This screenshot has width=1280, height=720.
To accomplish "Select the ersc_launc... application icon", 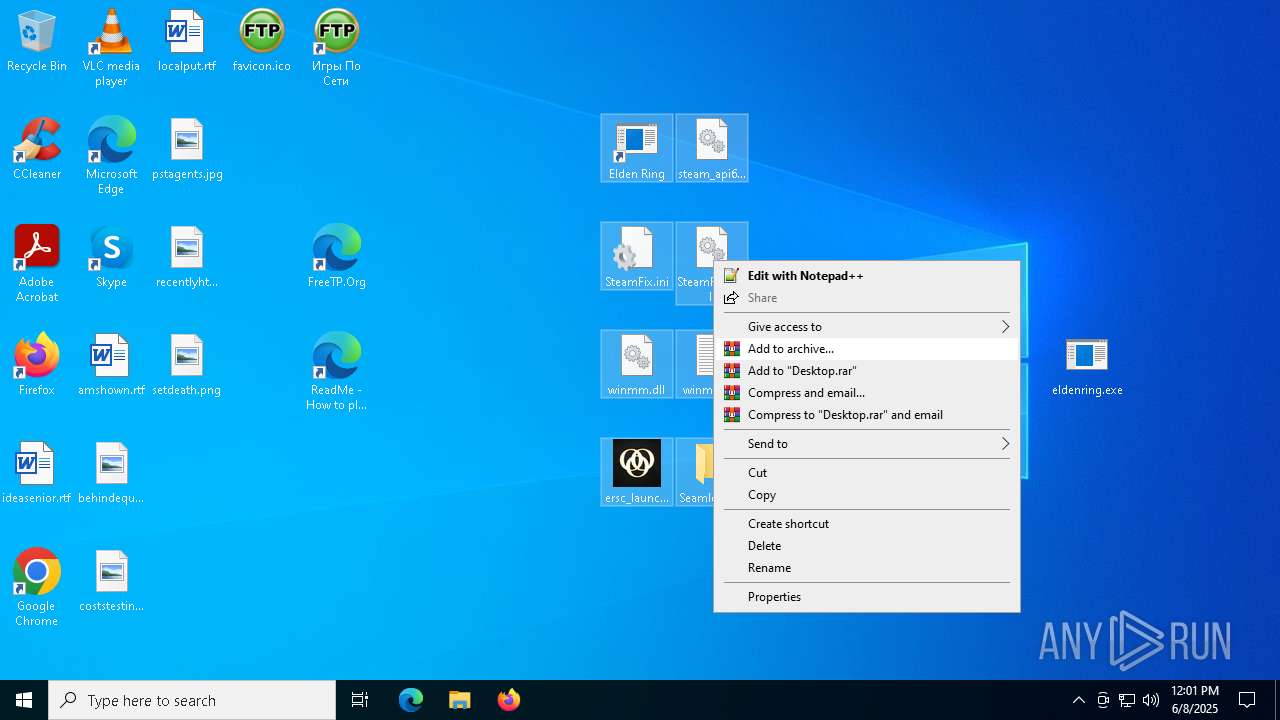I will [x=637, y=472].
